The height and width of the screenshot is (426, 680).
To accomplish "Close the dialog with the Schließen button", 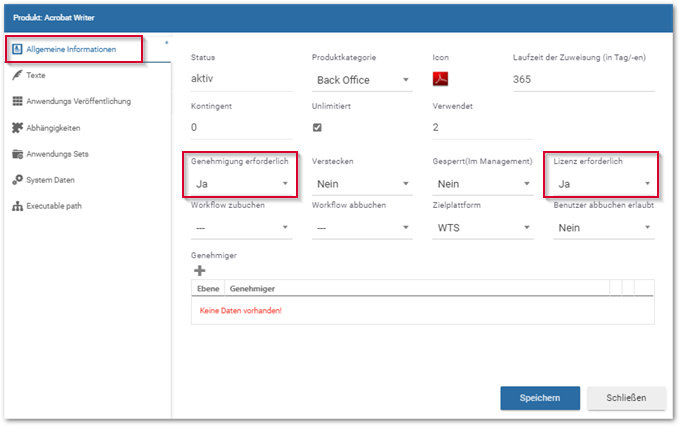I will point(626,398).
